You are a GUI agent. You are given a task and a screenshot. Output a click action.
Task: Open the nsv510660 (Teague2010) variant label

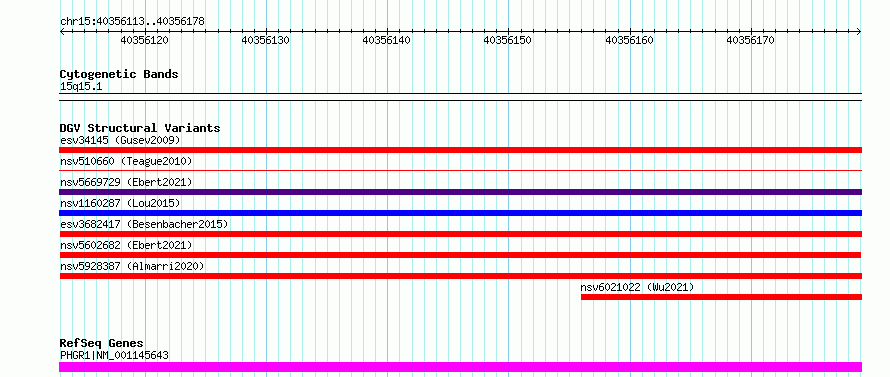pos(126,161)
